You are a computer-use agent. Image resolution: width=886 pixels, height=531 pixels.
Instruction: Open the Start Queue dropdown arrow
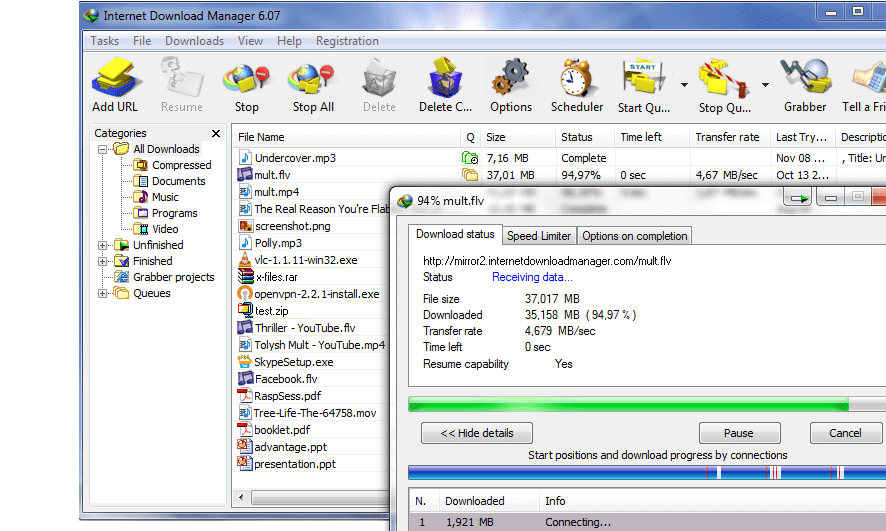[x=684, y=85]
